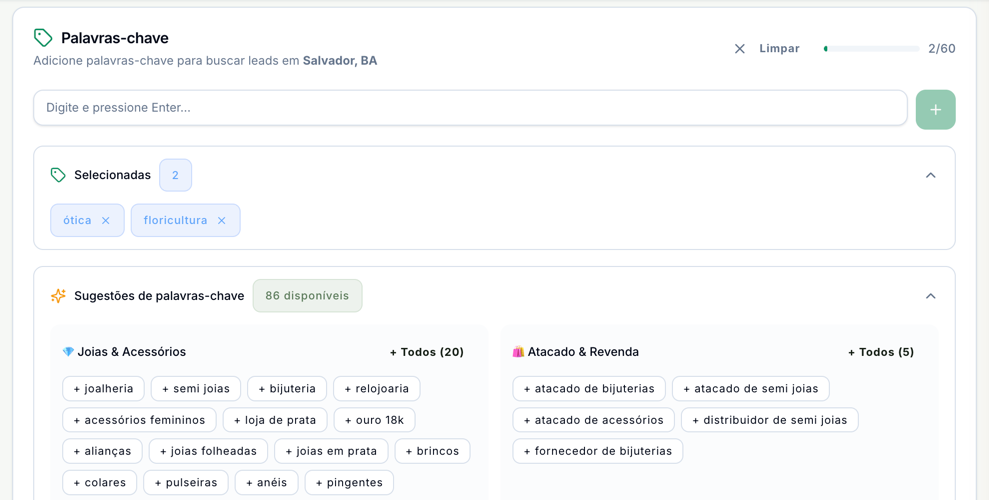989x500 pixels.
Task: Click the sparkle icon beside Sugestões
Action: pyautogui.click(x=58, y=296)
